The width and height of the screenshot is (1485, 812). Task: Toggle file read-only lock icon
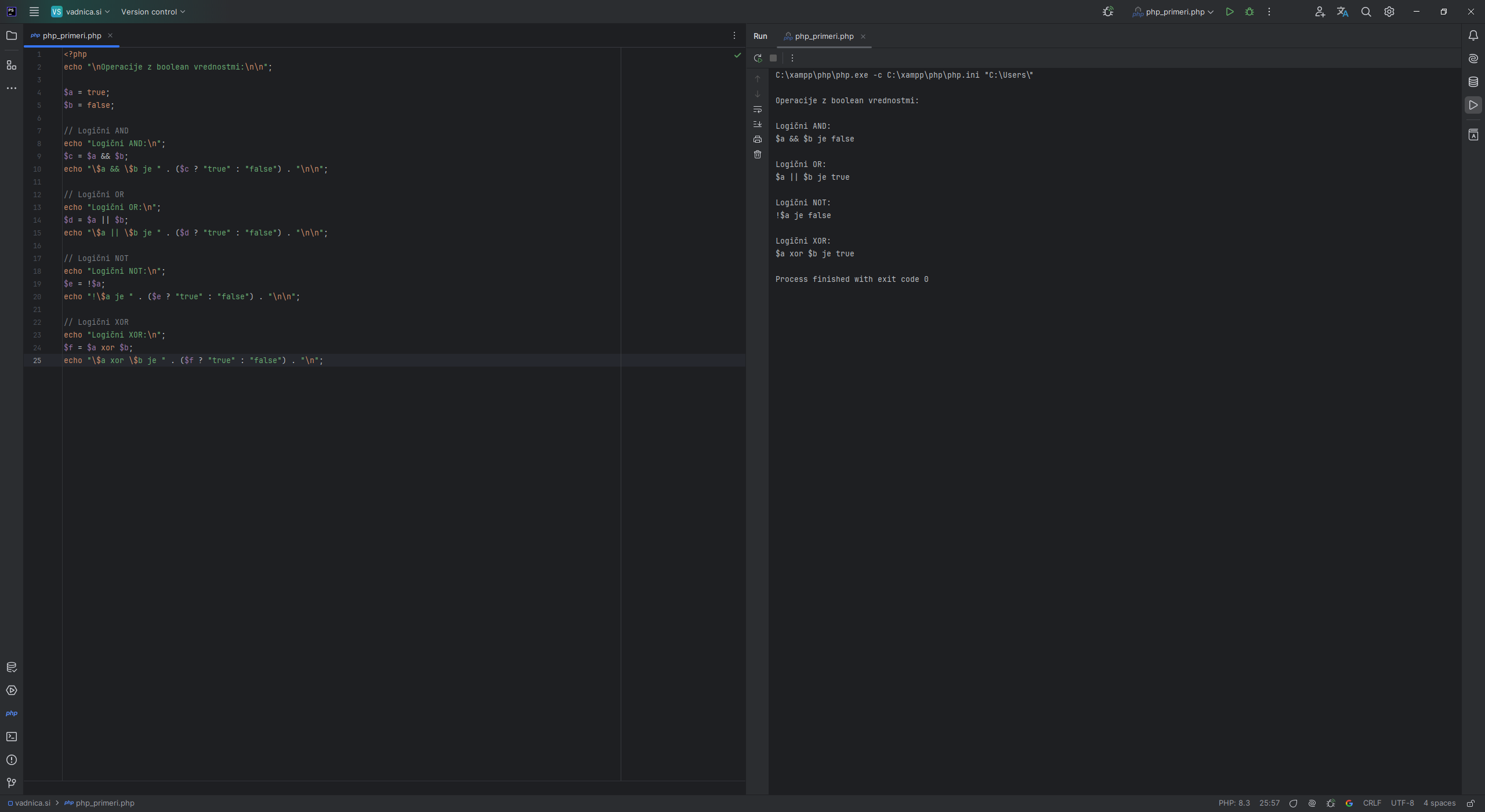[1470, 803]
